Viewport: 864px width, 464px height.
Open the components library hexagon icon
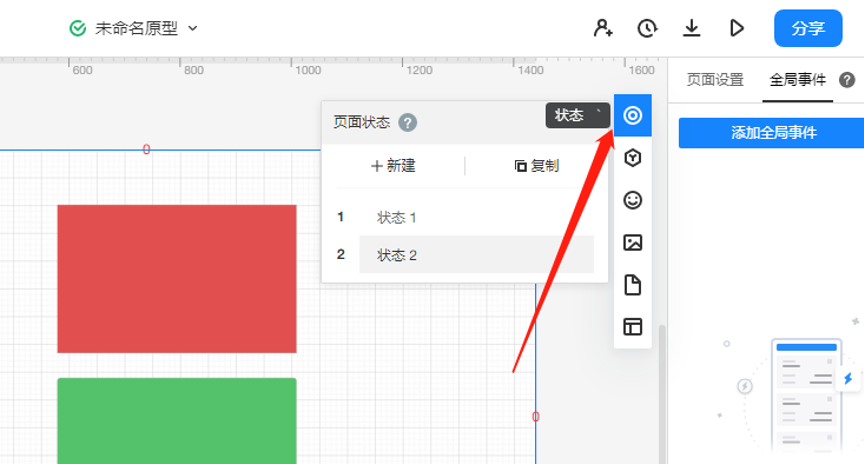pyautogui.click(x=632, y=158)
